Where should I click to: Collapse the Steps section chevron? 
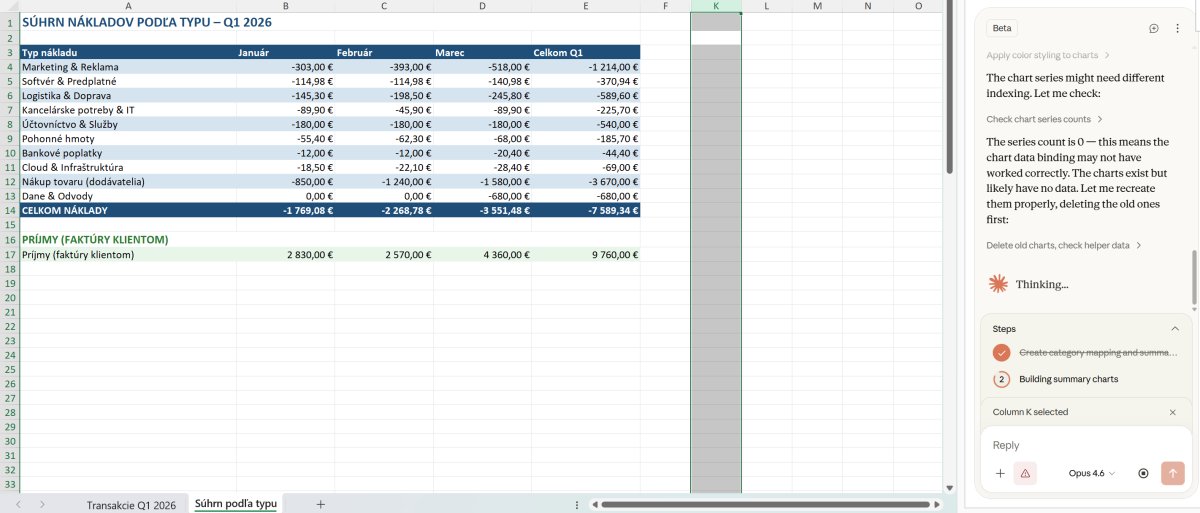tap(1174, 328)
